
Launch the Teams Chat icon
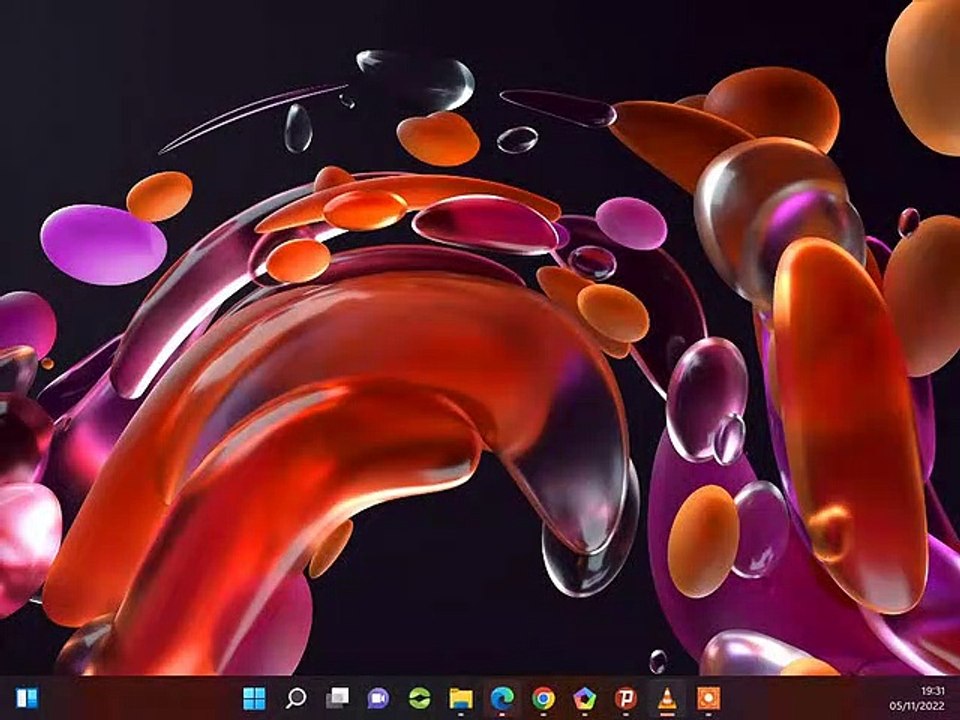pyautogui.click(x=378, y=698)
